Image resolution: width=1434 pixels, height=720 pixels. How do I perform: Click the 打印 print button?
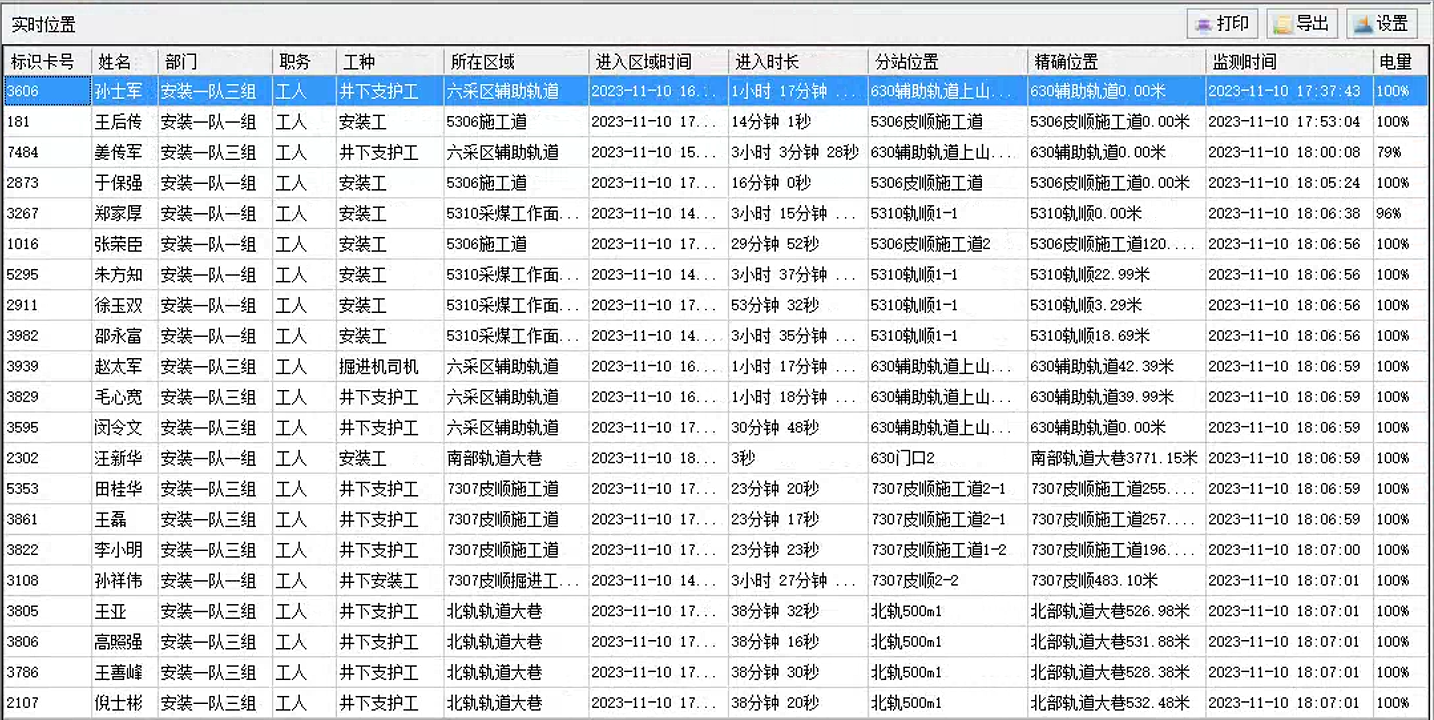1223,24
